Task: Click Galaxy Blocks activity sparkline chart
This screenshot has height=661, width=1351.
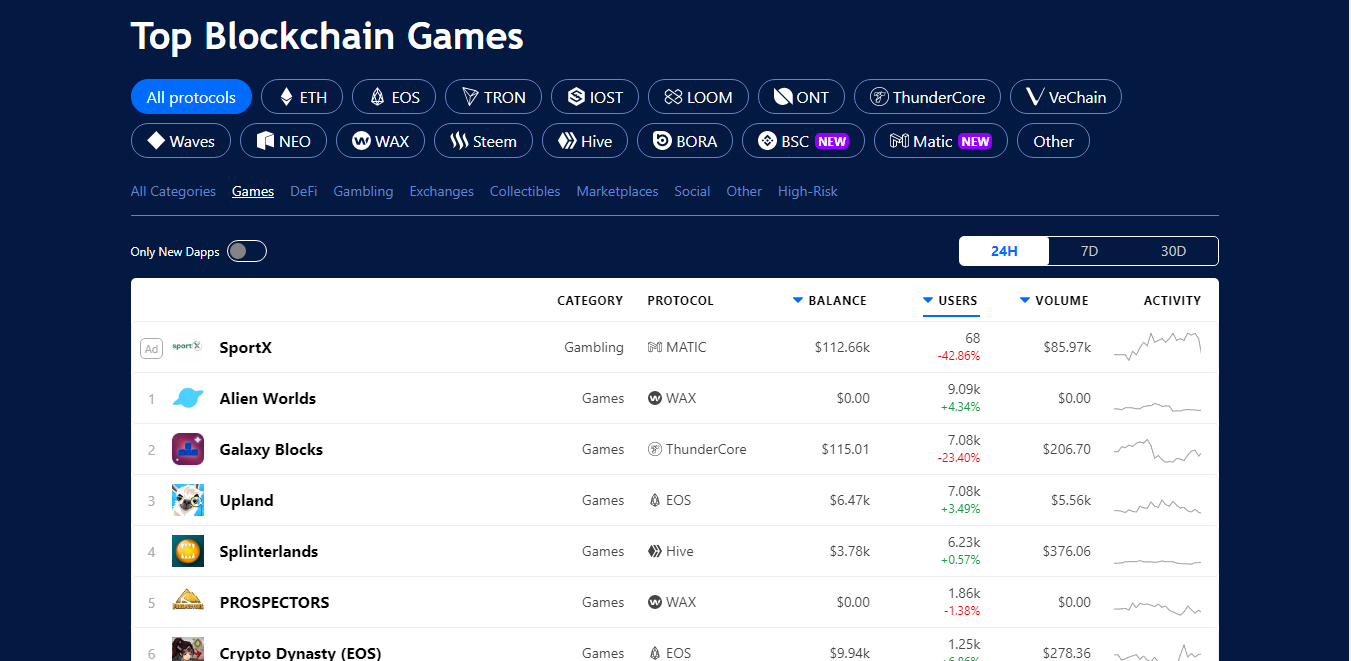Action: click(x=1158, y=449)
